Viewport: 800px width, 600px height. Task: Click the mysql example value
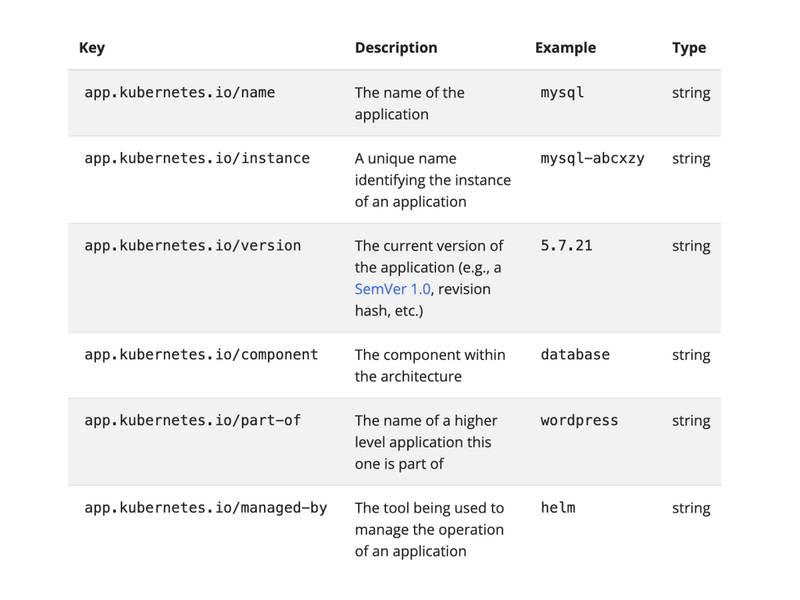(562, 93)
